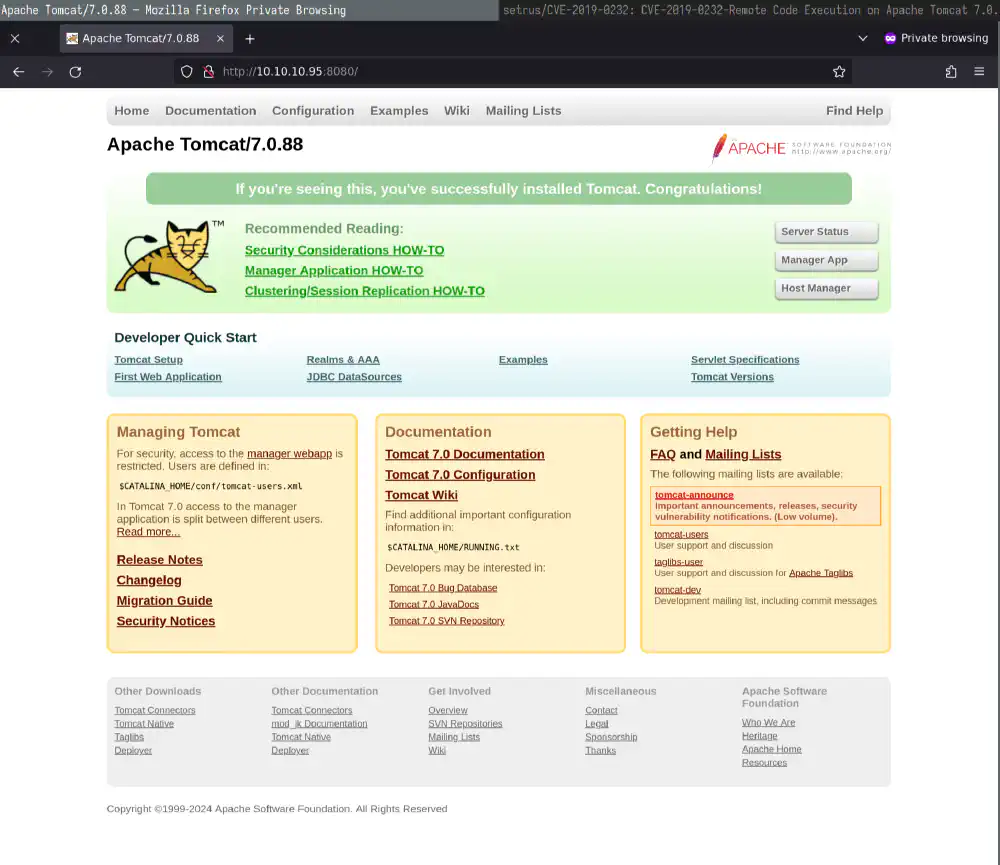Screen dimensions: 1000x865
Task: Click the bookmark star in address bar
Action: point(840,71)
